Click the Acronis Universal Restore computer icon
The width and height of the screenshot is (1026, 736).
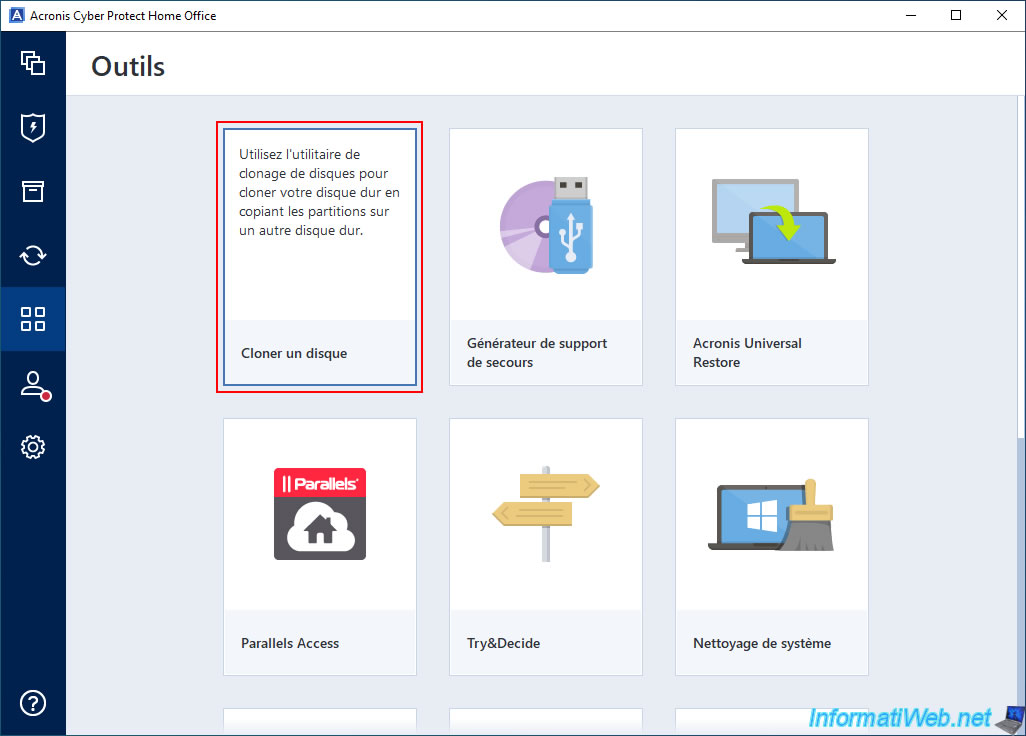(x=772, y=223)
